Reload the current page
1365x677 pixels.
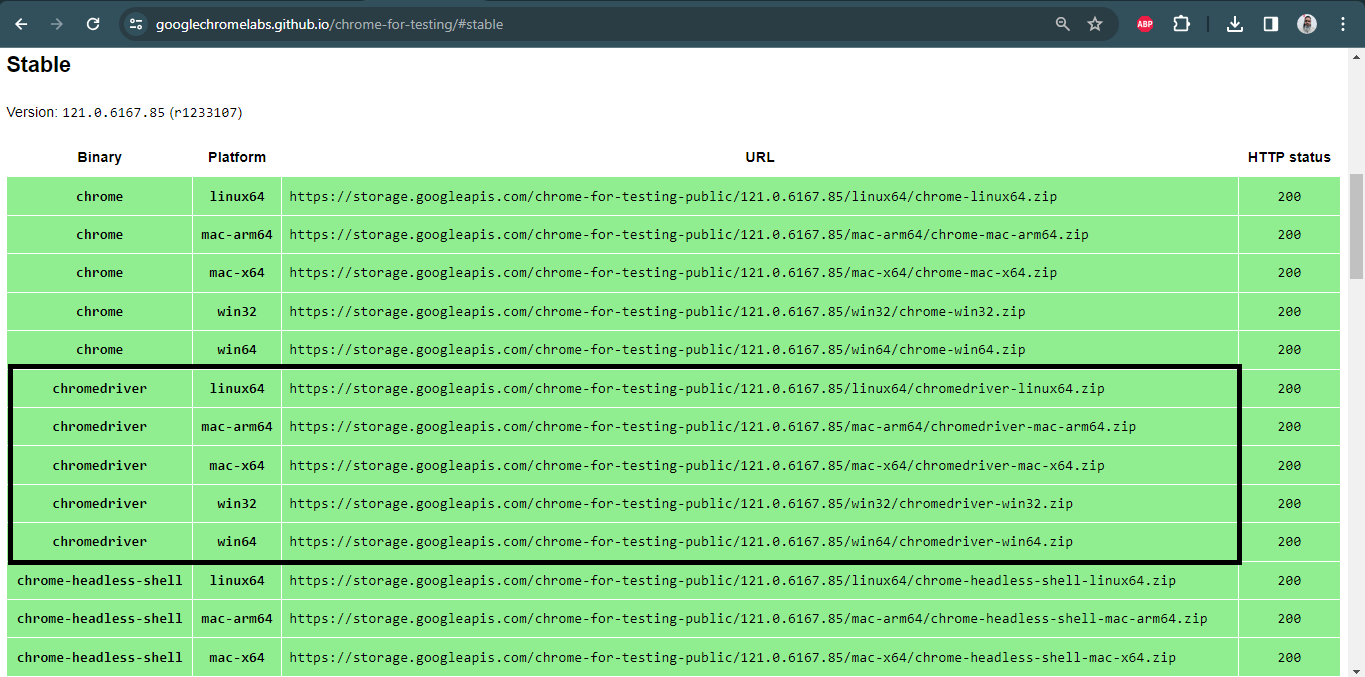click(x=93, y=24)
